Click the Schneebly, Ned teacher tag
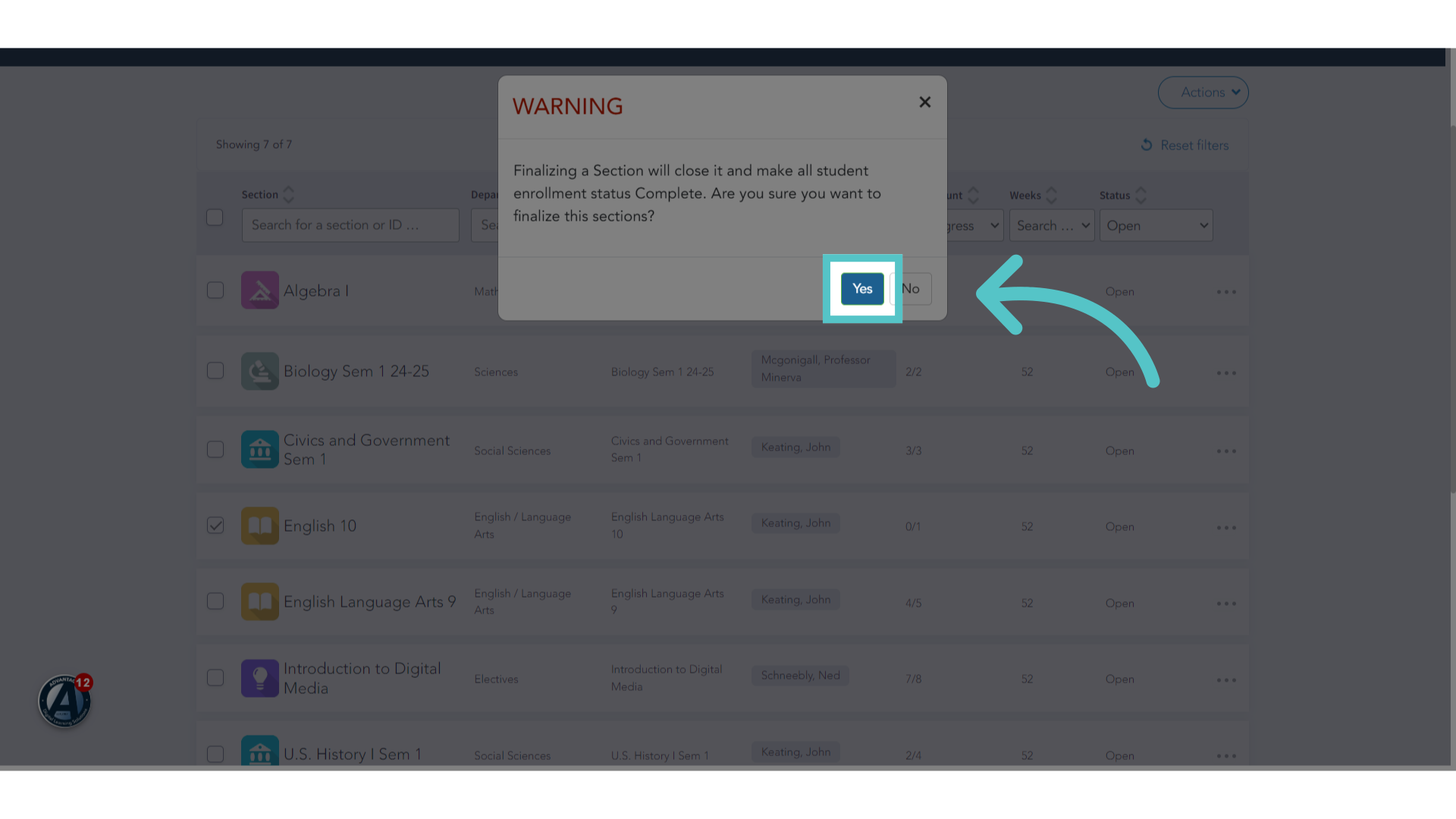Image resolution: width=1456 pixels, height=819 pixels. coord(800,676)
